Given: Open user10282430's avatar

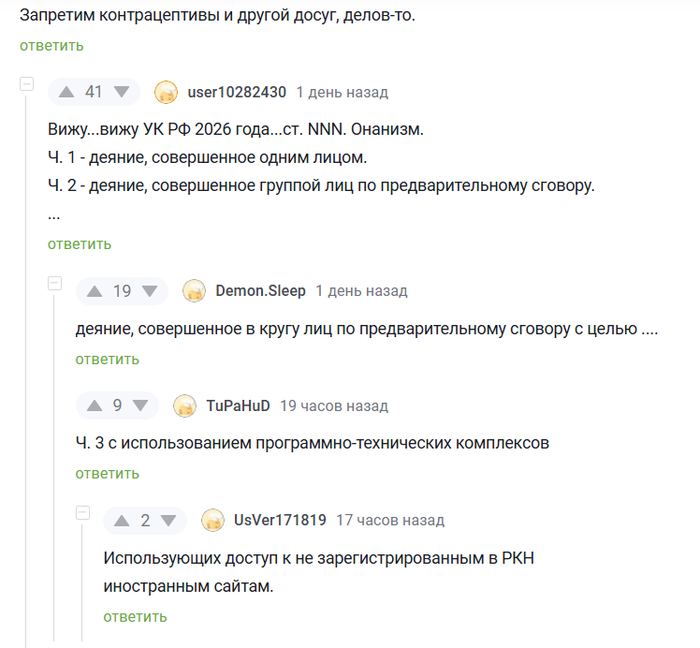Looking at the screenshot, I should (x=166, y=92).
